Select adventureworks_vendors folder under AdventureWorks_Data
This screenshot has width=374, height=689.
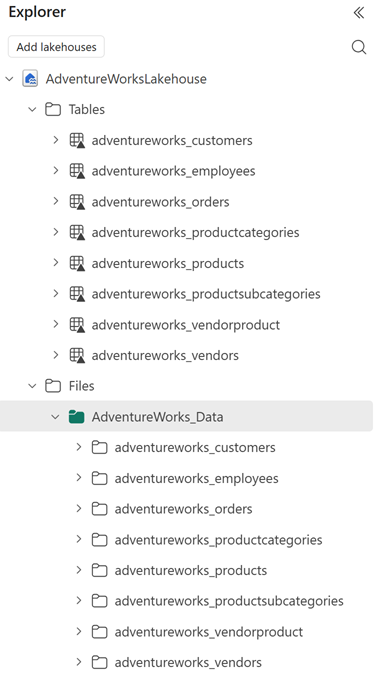point(188,662)
